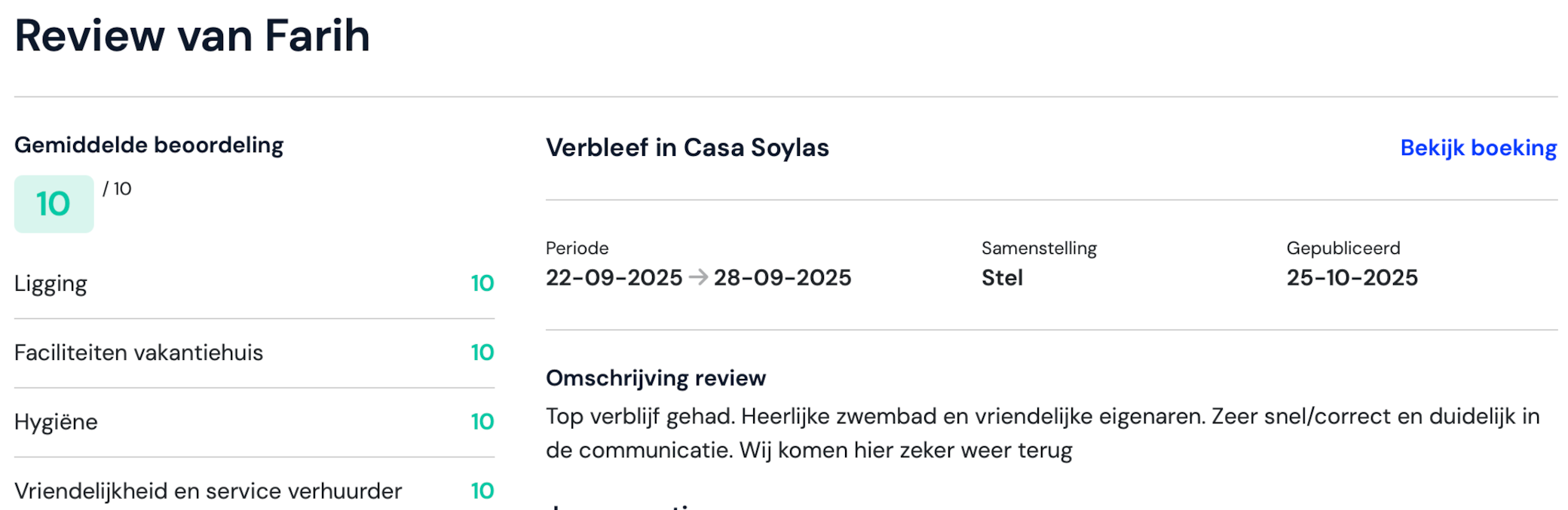1568x510 pixels.
Task: Click the 'Faciliteiten vakantiehuis' row
Action: 139,352
